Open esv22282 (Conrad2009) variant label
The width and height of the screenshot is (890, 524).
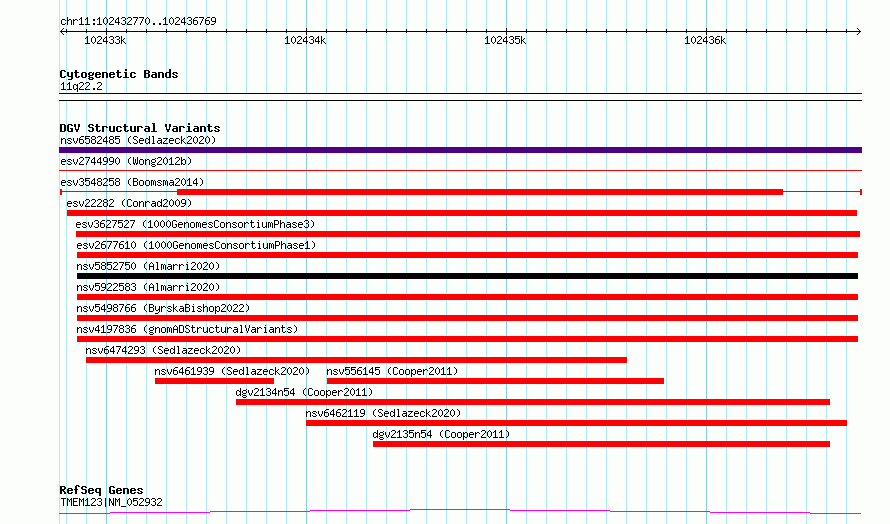(x=129, y=203)
